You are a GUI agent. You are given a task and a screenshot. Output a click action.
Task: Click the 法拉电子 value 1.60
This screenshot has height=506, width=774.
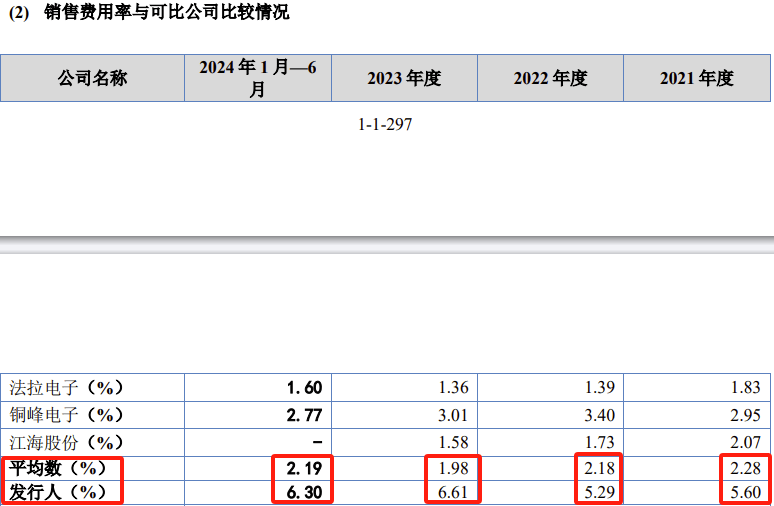tap(303, 387)
